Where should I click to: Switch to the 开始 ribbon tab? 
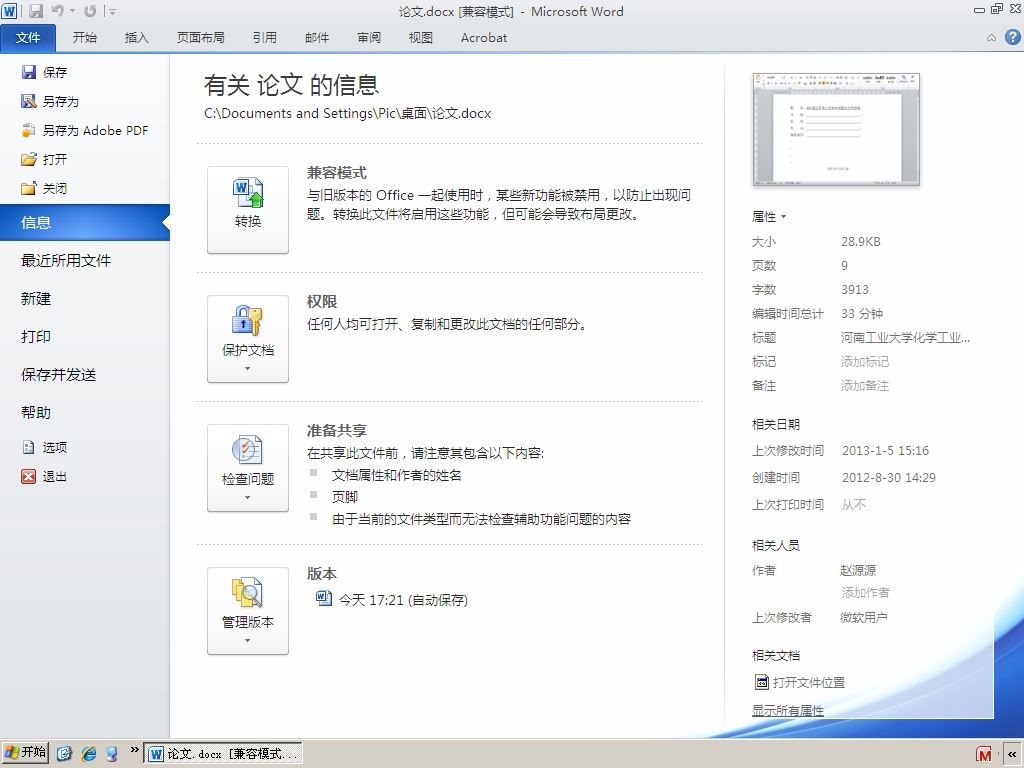click(x=85, y=38)
